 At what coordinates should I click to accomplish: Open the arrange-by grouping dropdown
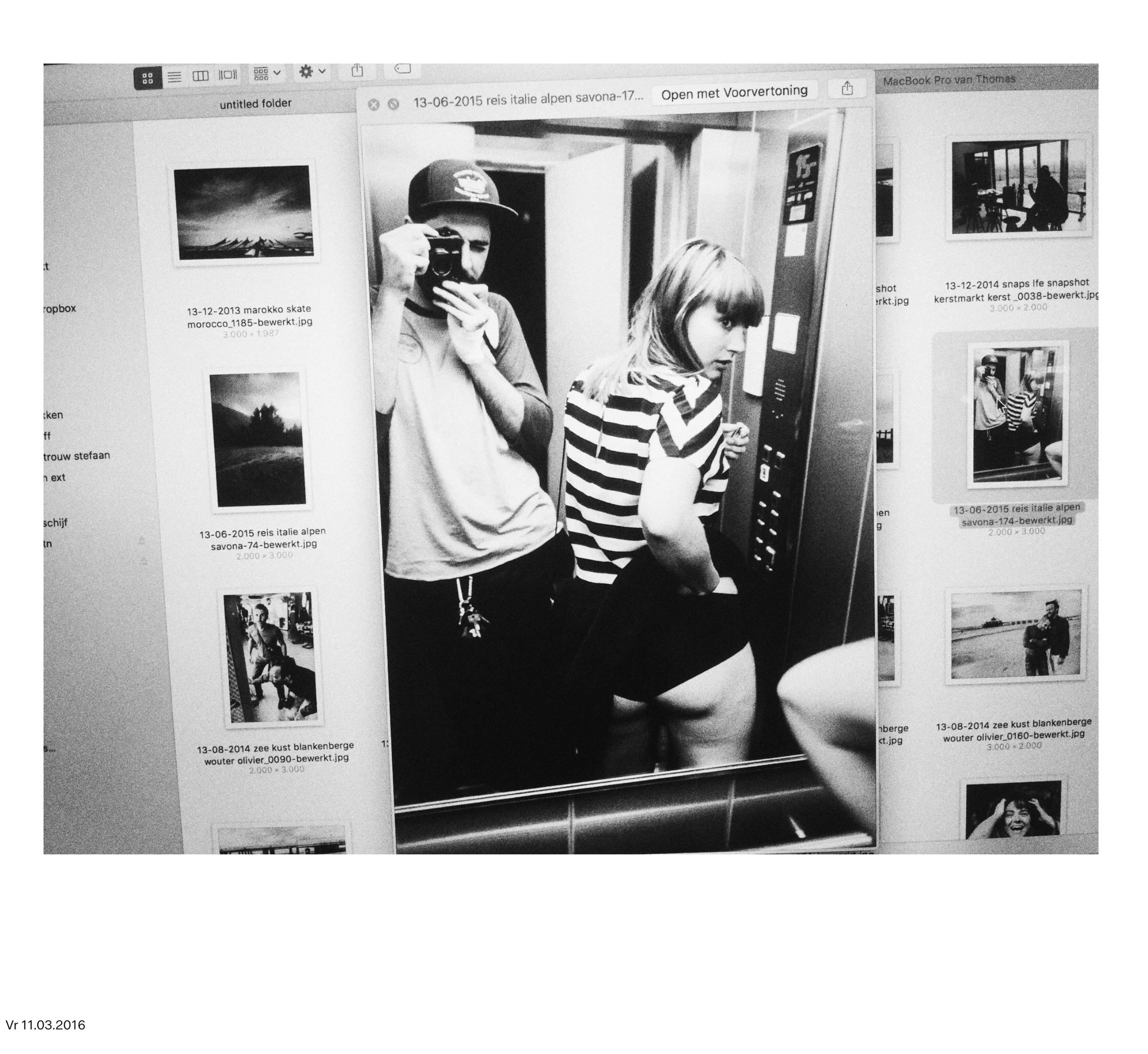point(267,73)
